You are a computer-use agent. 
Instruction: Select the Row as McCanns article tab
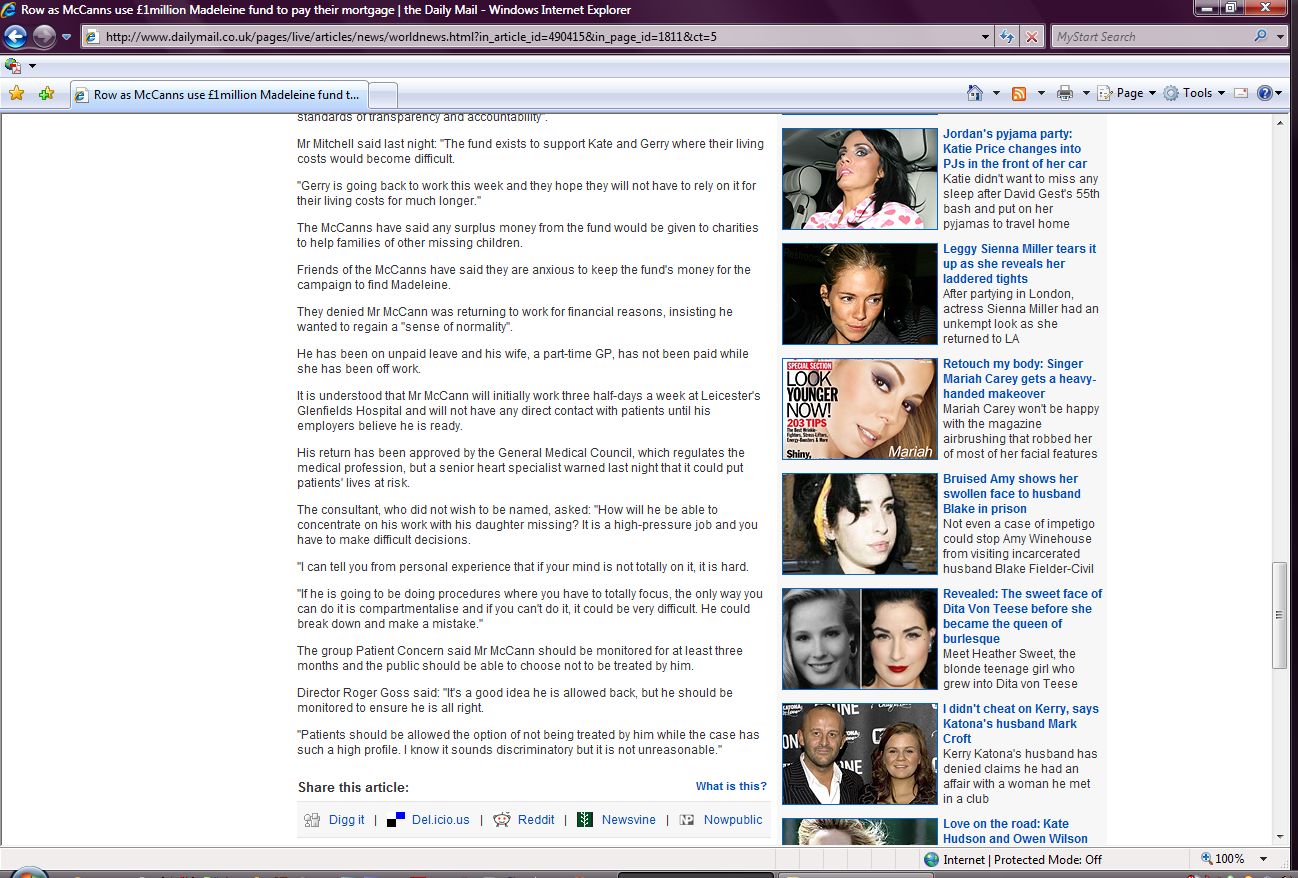(x=220, y=95)
